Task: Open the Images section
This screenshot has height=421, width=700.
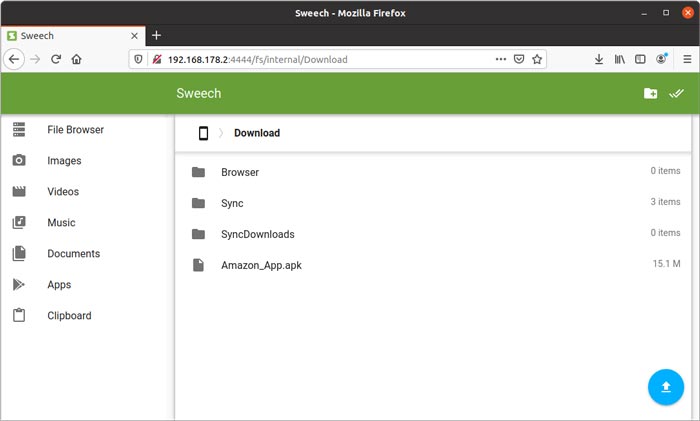Action: coord(64,160)
